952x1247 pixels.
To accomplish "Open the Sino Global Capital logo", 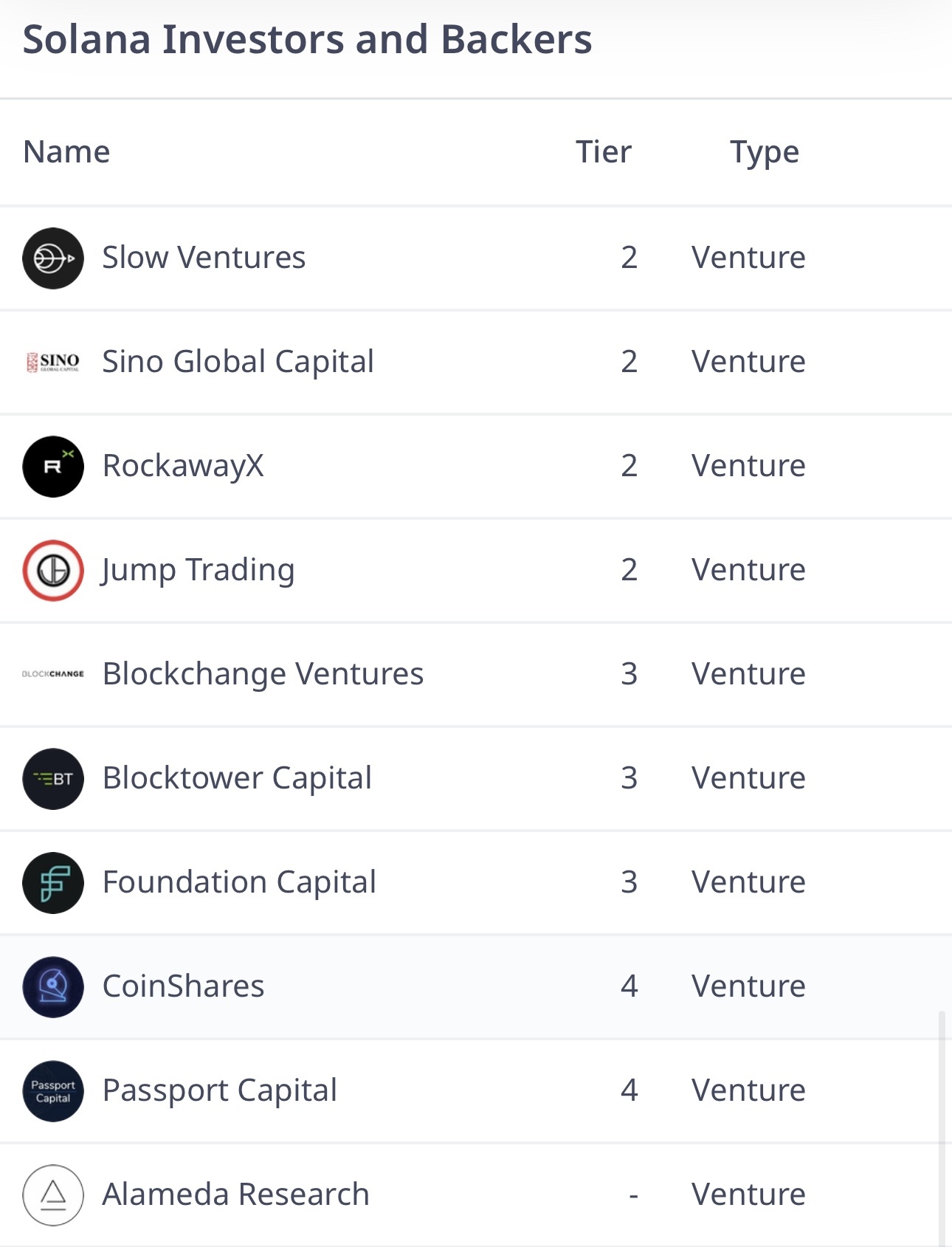I will click(53, 362).
